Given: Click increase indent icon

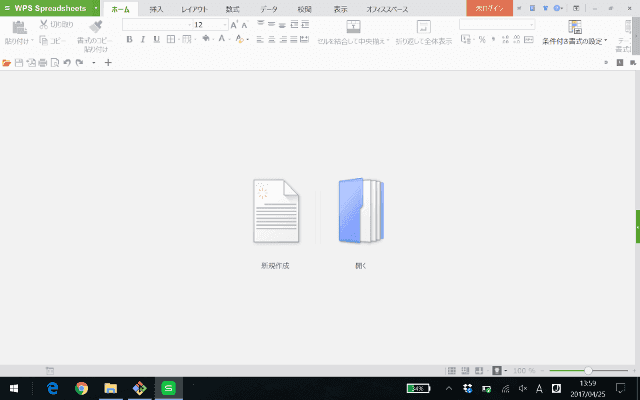Looking at the screenshot, I should click(x=305, y=24).
